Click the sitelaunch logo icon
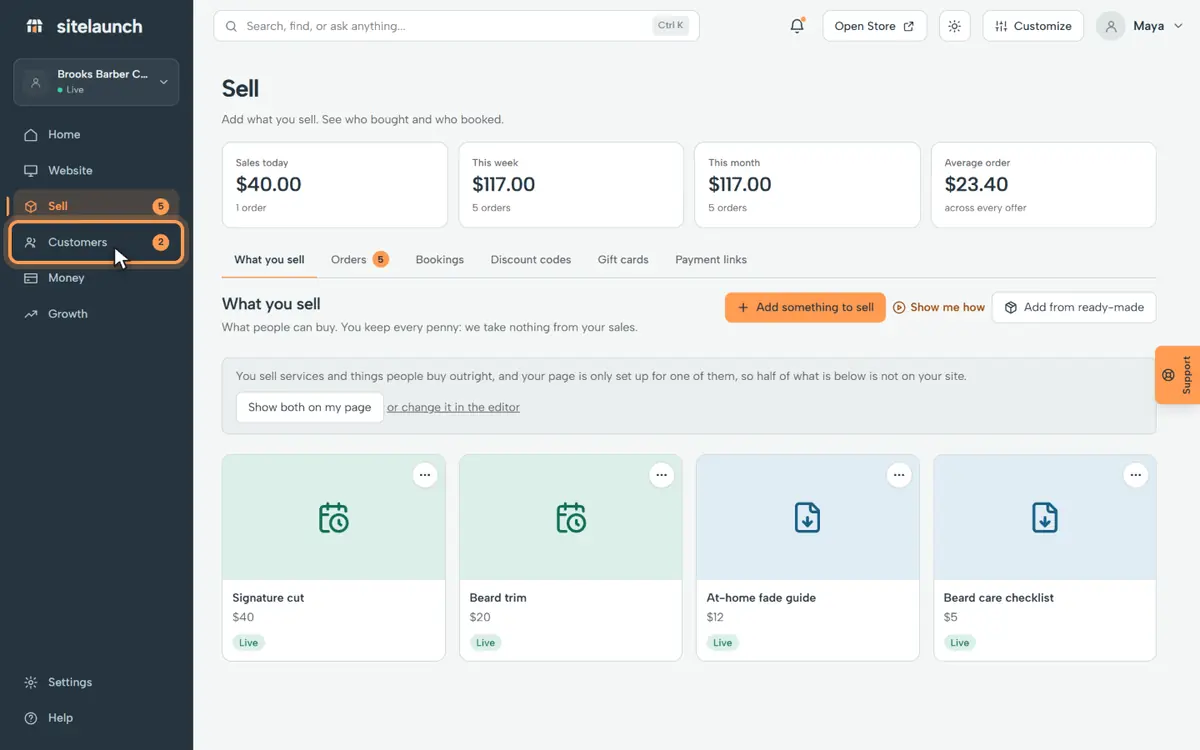The width and height of the screenshot is (1200, 750). 34,26
